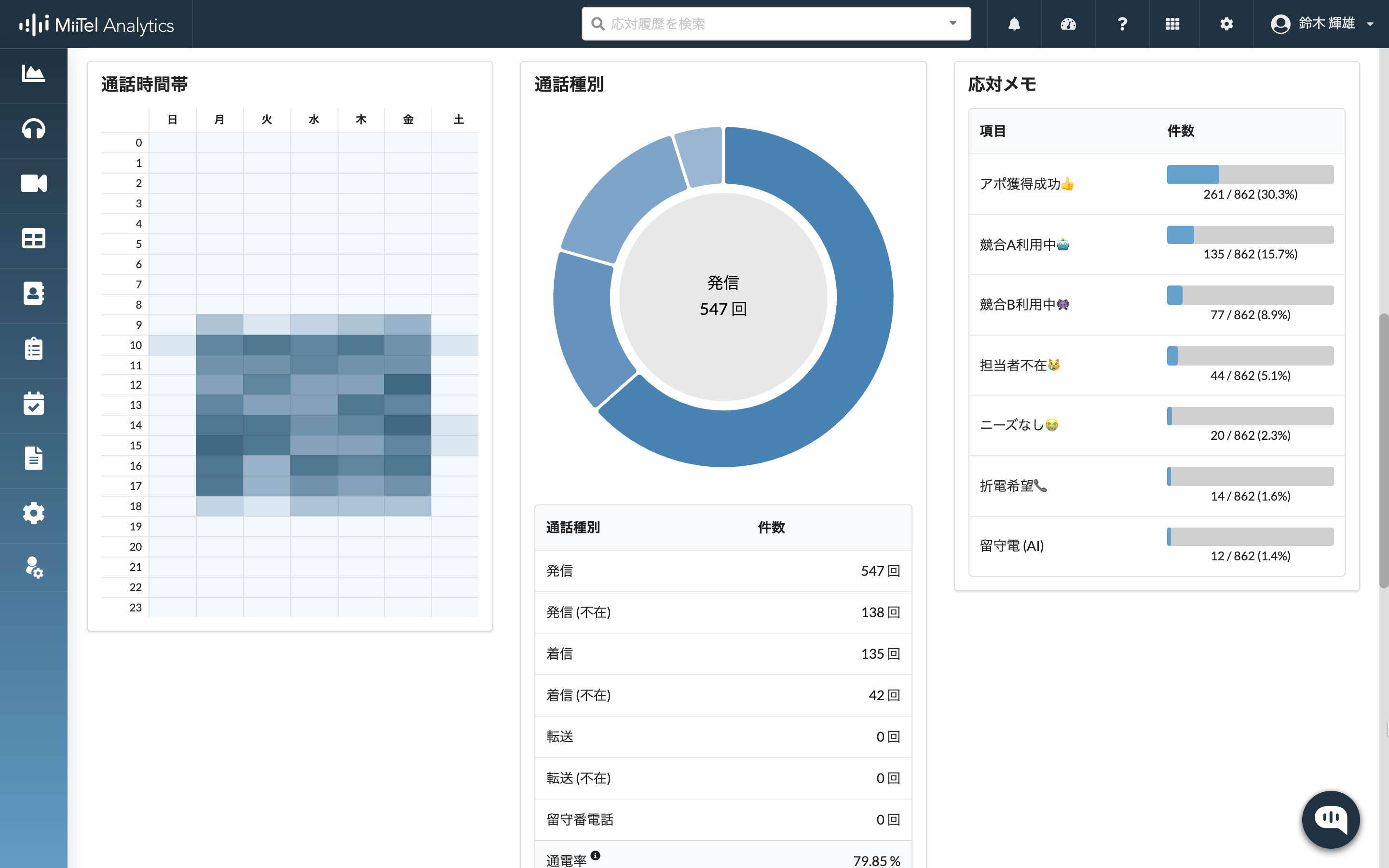This screenshot has width=1389, height=868.
Task: Click the info icon beside 通電率
Action: 595,855
